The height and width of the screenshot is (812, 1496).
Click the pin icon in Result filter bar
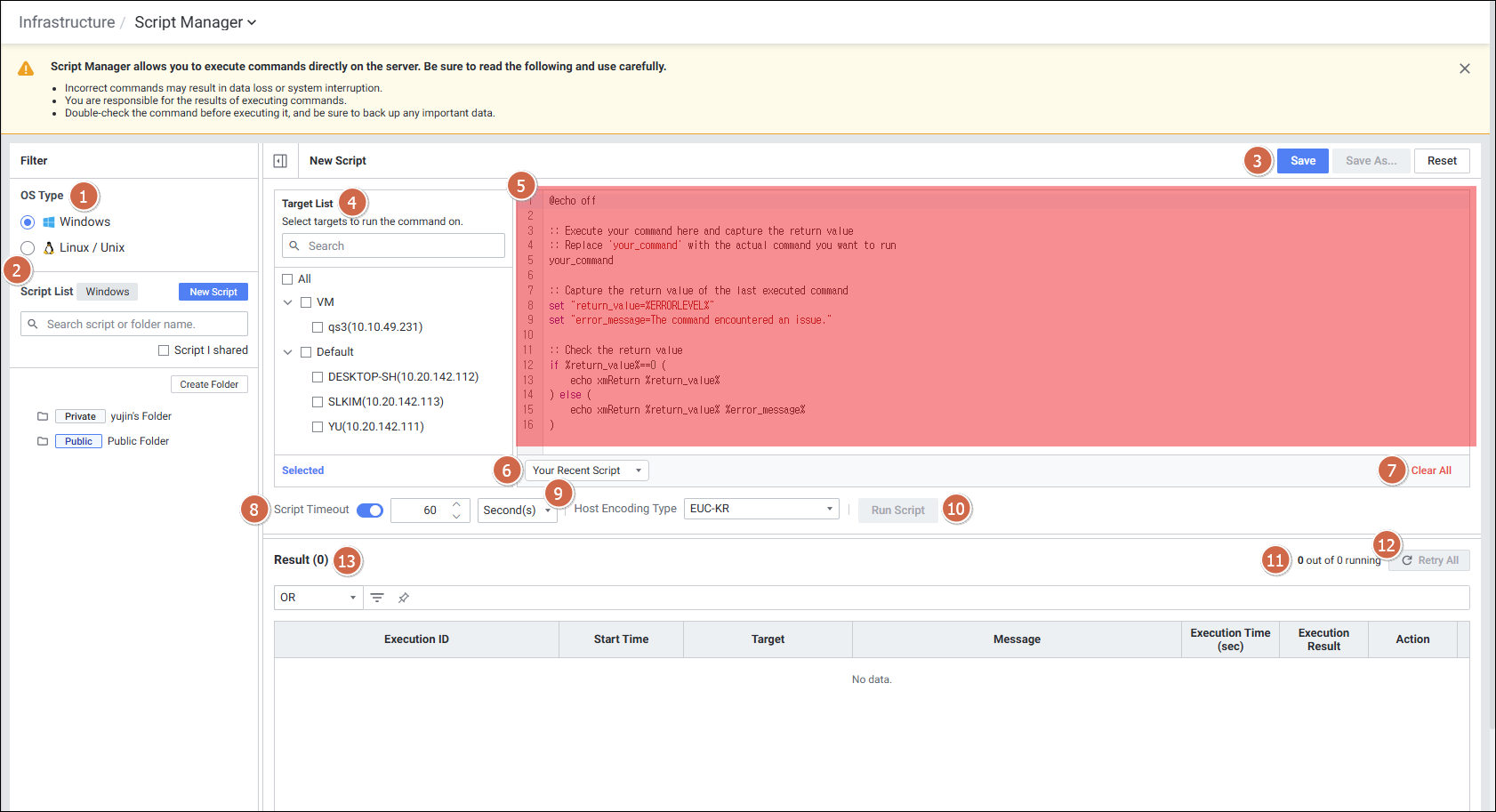pos(404,598)
